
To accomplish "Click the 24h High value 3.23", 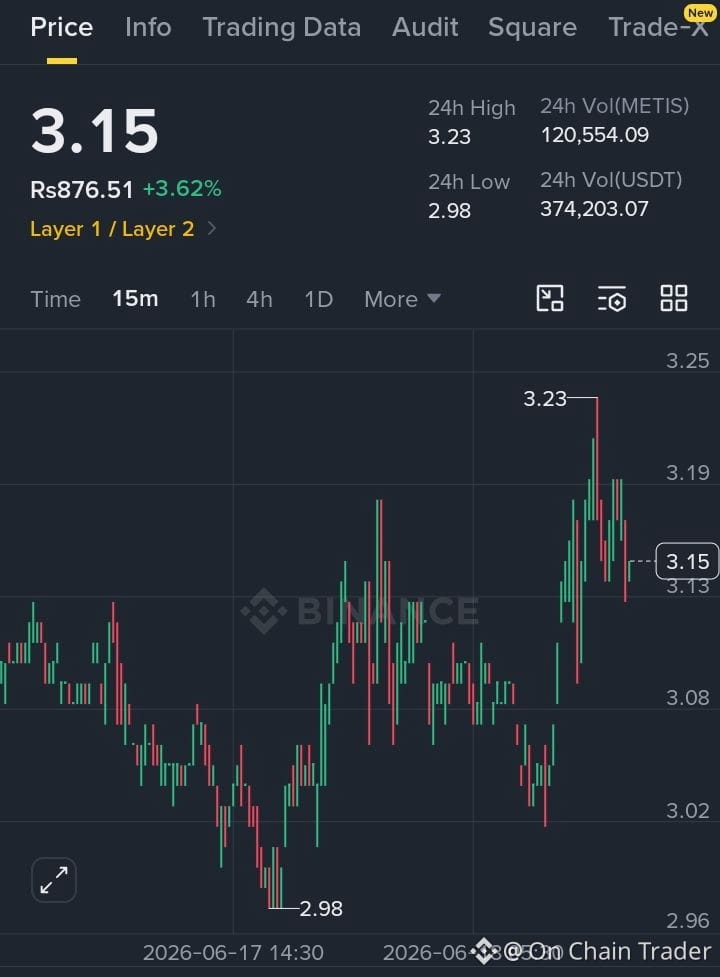I will [449, 136].
